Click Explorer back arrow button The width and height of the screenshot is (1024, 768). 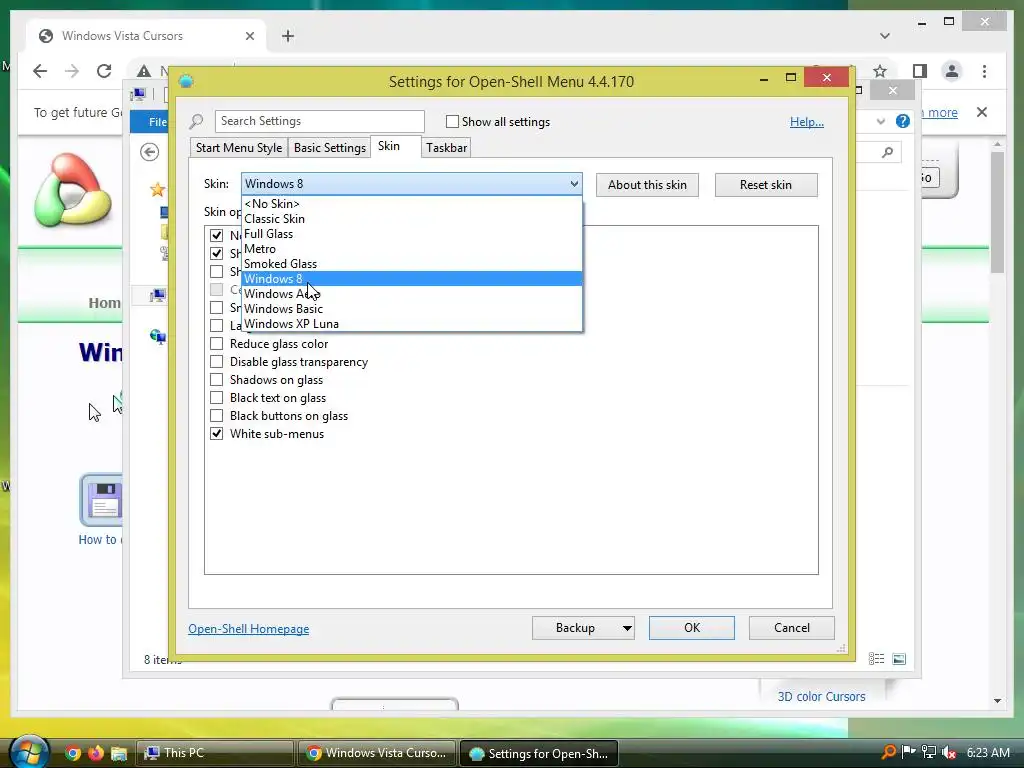click(x=150, y=152)
